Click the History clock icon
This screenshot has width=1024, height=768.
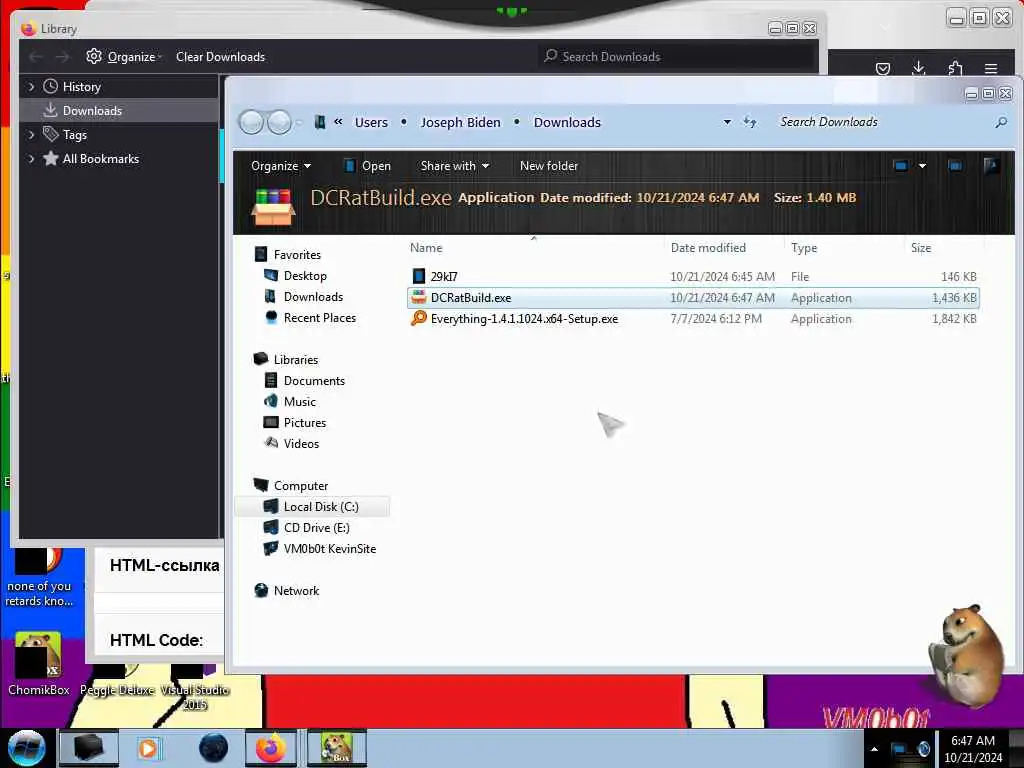(50, 86)
